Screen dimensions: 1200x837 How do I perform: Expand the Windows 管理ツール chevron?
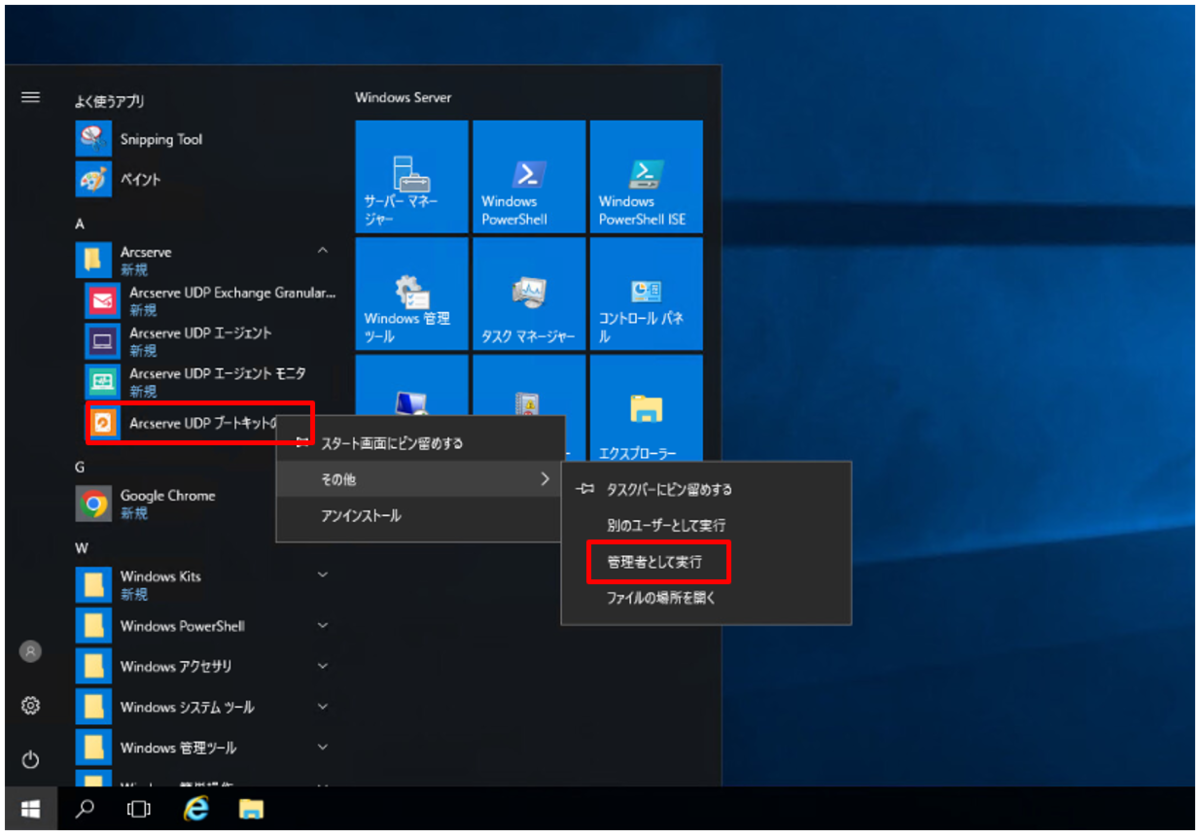click(322, 747)
